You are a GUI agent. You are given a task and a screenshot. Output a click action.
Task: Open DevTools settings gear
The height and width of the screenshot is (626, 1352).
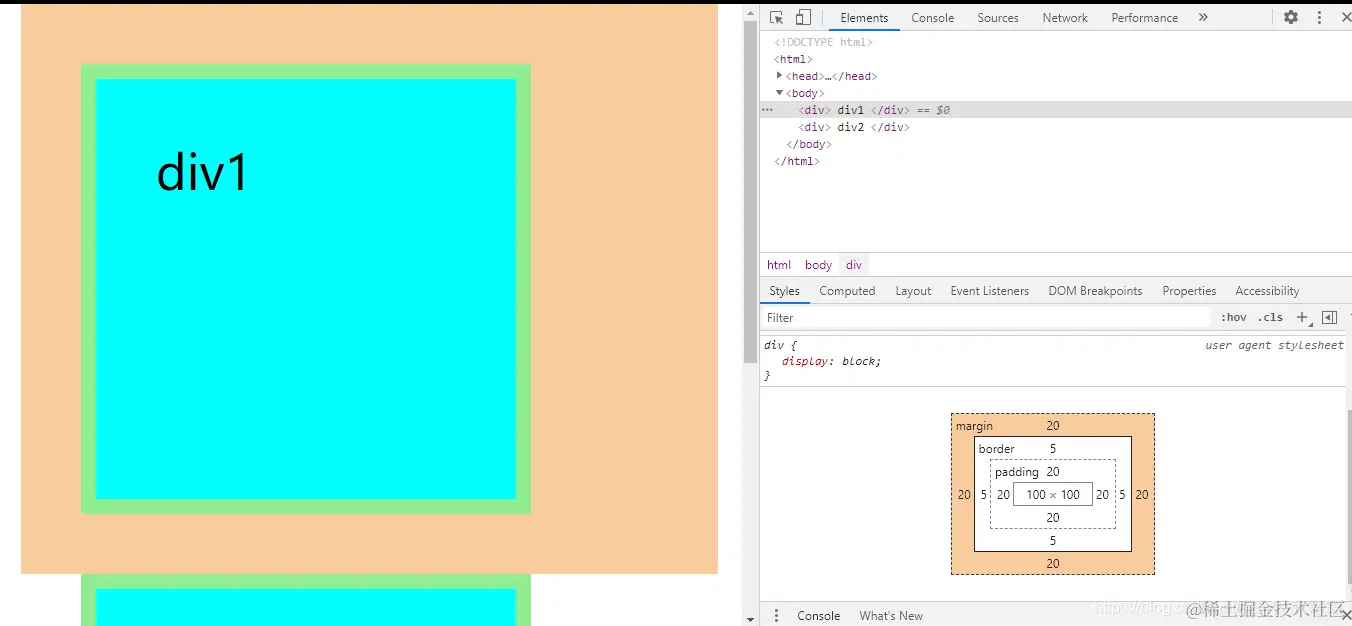tap(1291, 17)
